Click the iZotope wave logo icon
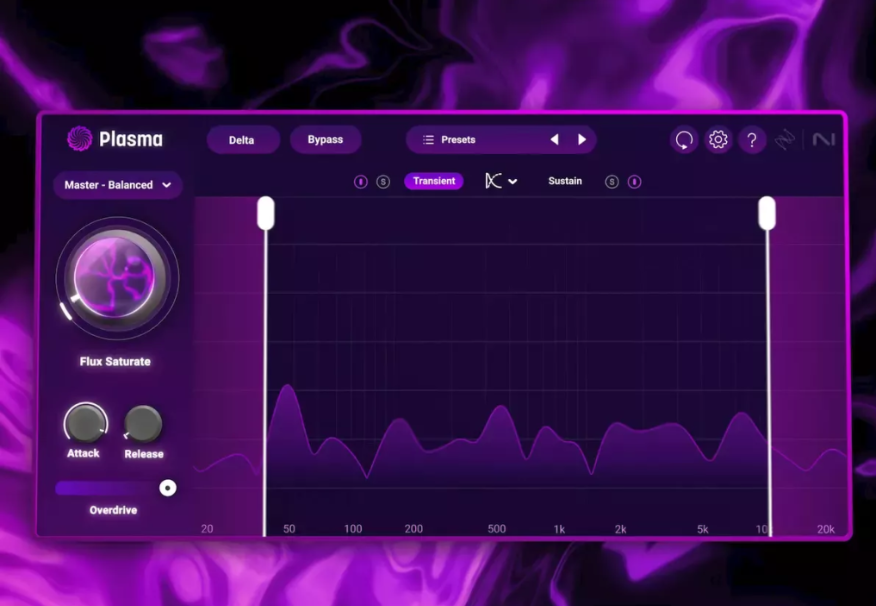Screen dimensions: 876x606 tap(785, 140)
